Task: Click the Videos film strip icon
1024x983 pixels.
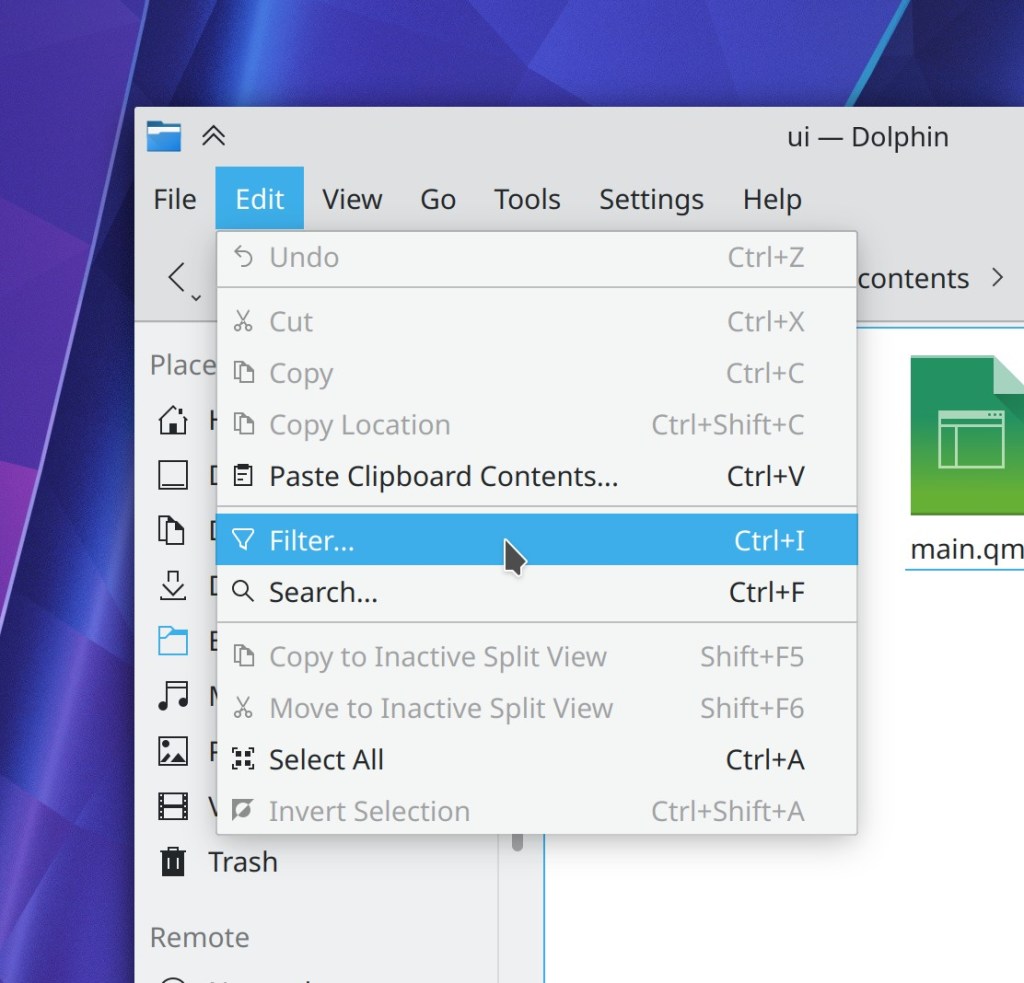Action: tap(173, 805)
